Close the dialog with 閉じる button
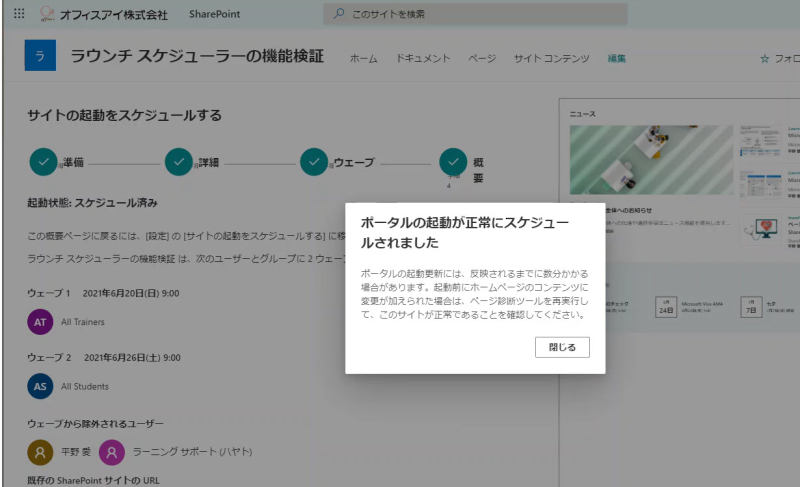The height and width of the screenshot is (487, 800). (x=562, y=347)
